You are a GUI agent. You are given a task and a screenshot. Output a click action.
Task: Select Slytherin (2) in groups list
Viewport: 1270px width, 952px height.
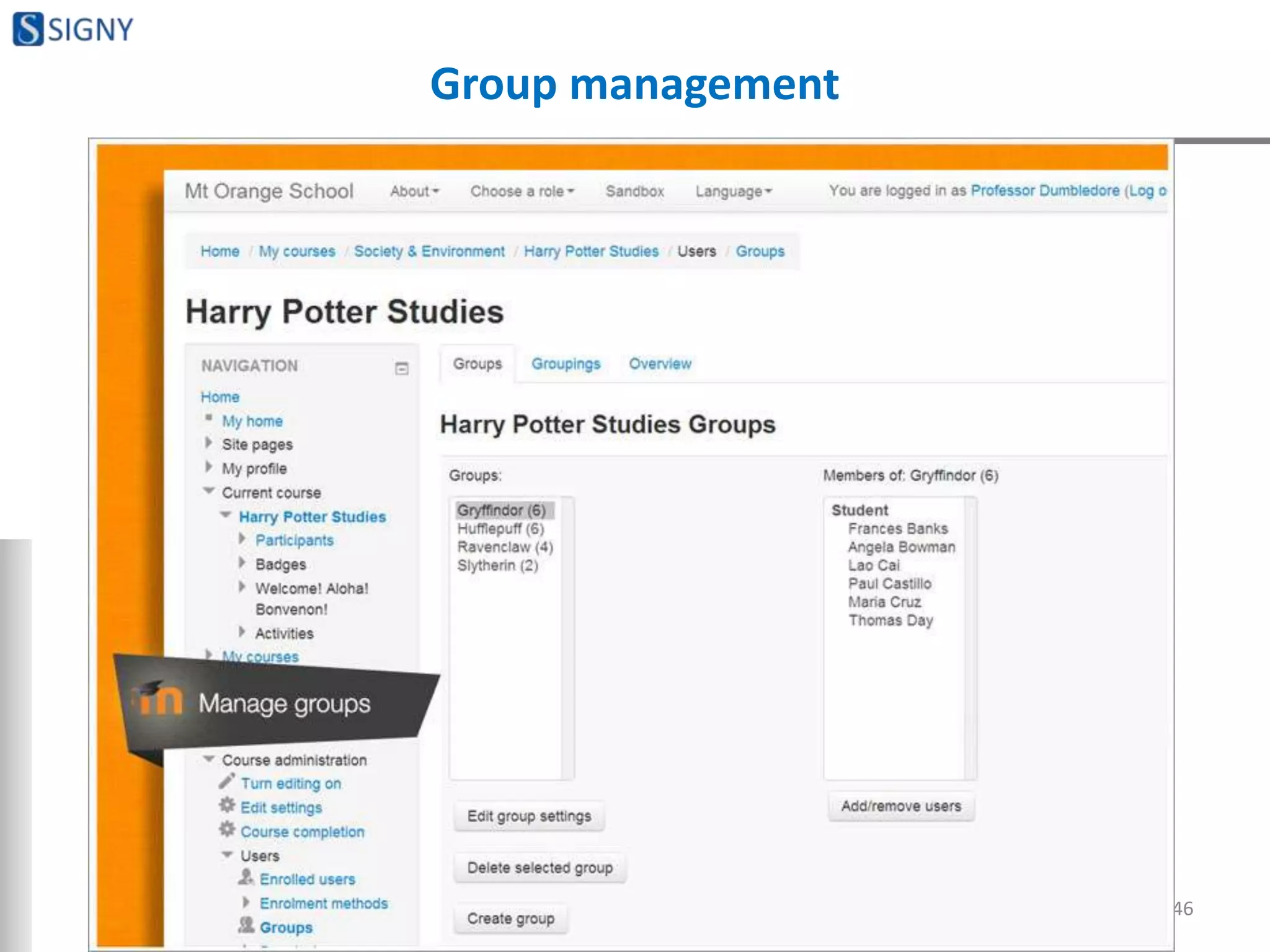[497, 565]
